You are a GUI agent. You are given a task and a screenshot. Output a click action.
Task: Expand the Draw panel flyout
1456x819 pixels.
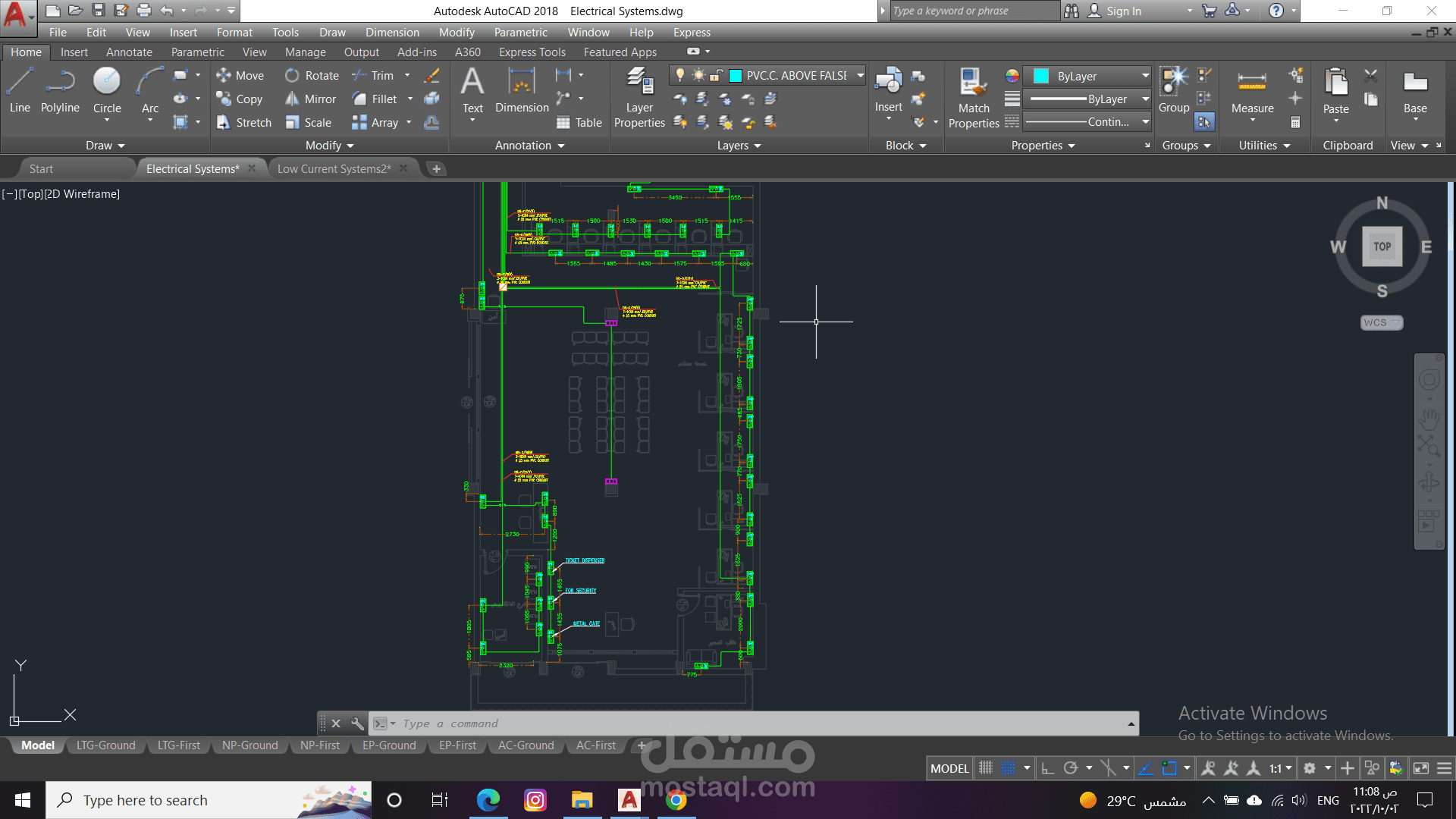tap(105, 146)
